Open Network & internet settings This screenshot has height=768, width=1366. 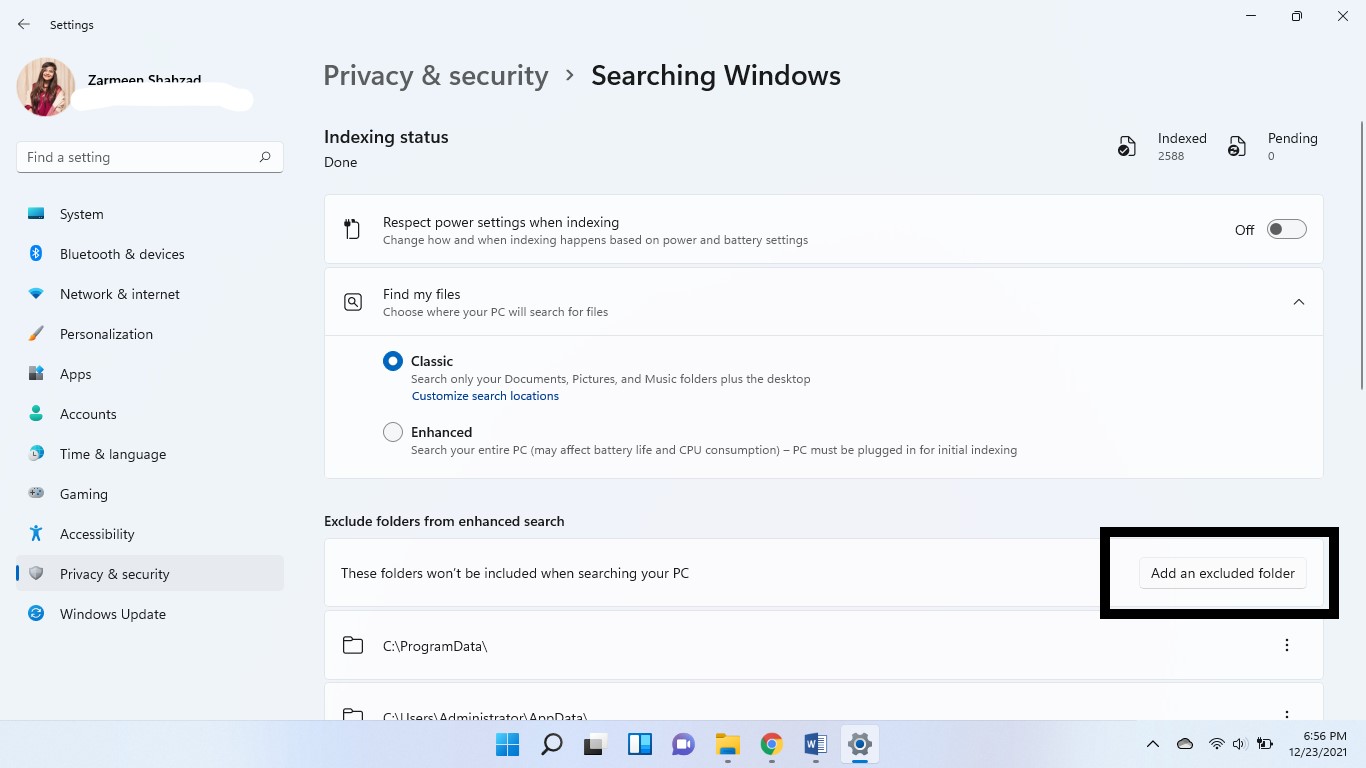tap(150, 294)
